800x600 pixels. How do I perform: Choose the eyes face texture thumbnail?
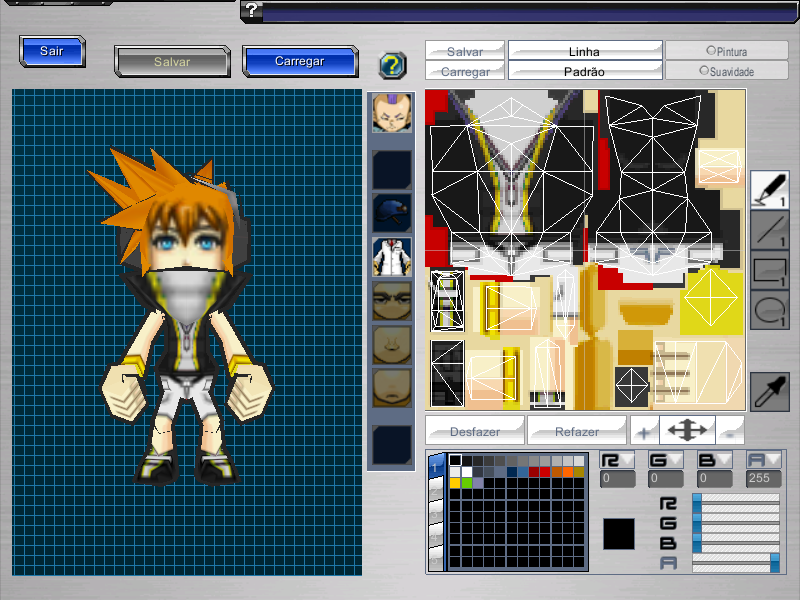click(x=391, y=302)
